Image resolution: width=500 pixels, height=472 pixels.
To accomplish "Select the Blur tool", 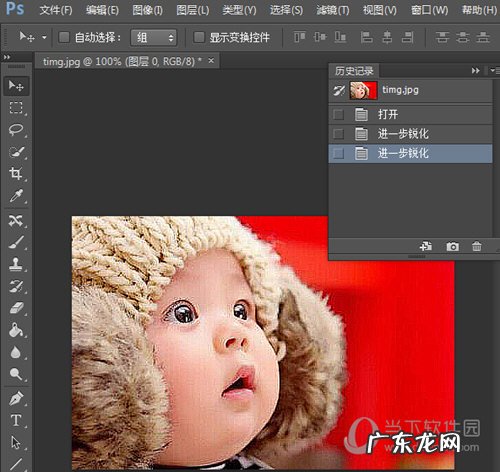I will 16,352.
